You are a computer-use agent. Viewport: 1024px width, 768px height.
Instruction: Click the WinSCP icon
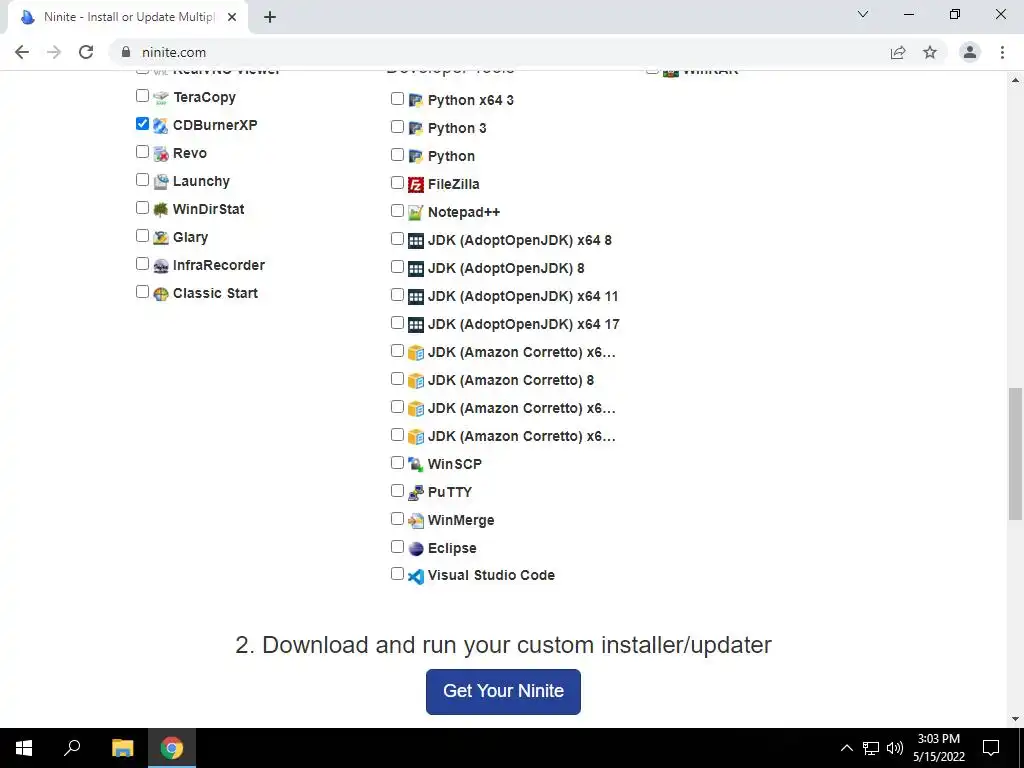point(416,464)
